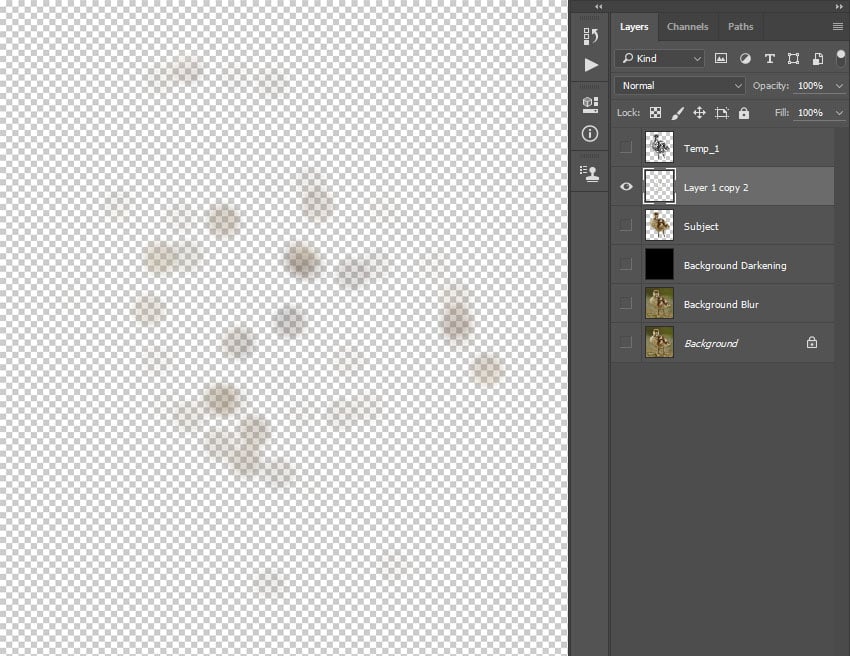Image resolution: width=850 pixels, height=656 pixels.
Task: Click the lock image pixels brush icon
Action: (x=678, y=113)
